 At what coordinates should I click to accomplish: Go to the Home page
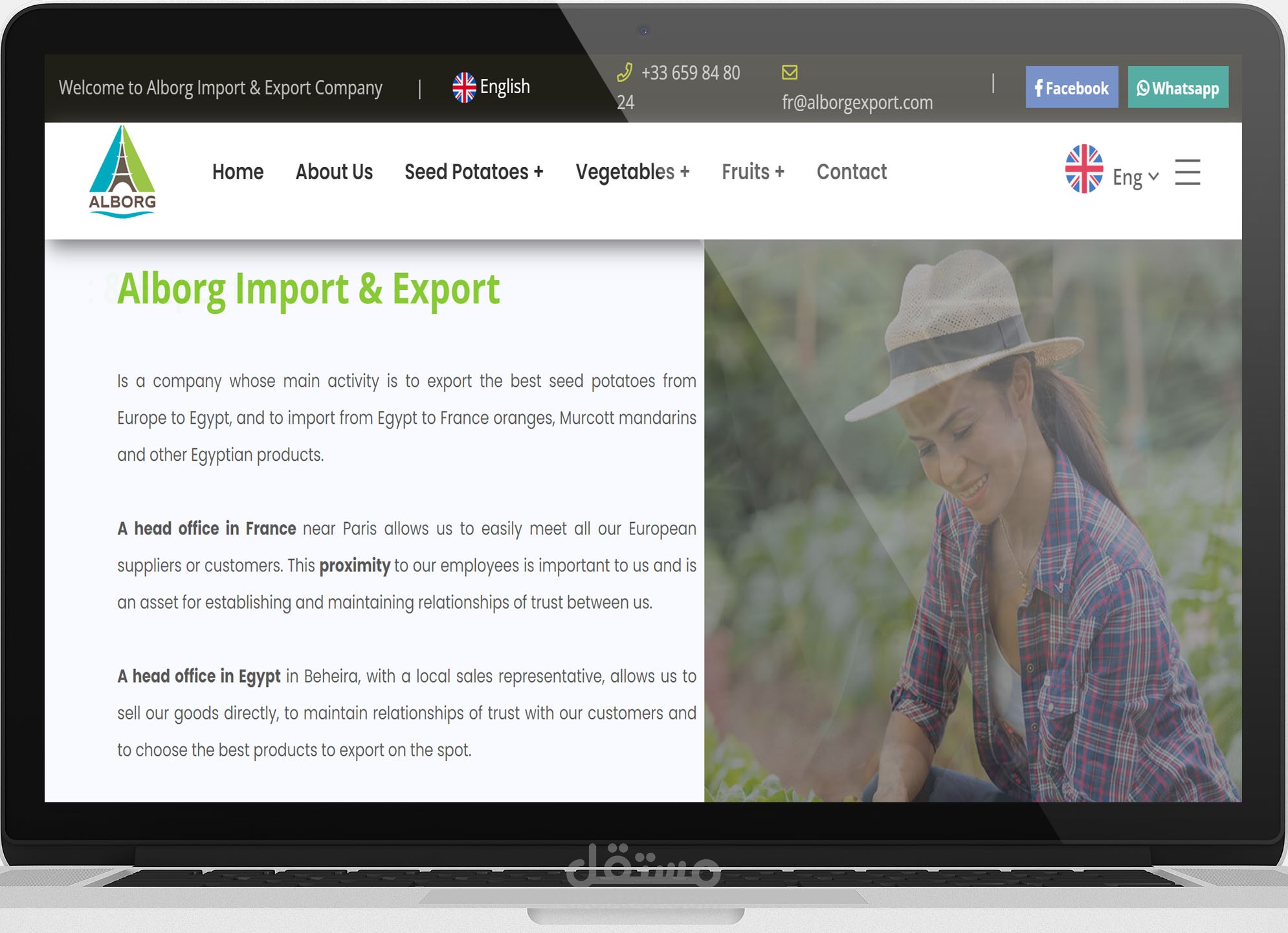click(x=238, y=172)
